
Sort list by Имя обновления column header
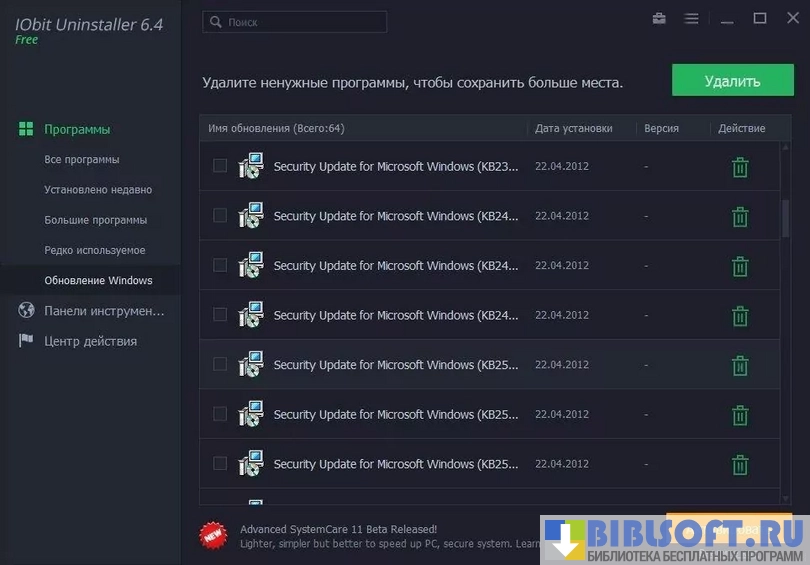coord(276,128)
